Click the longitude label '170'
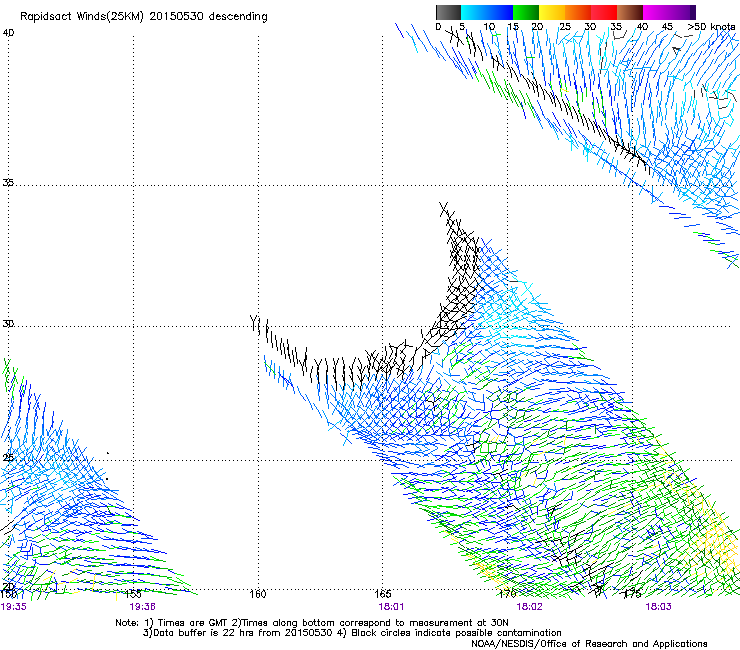This screenshot has height=650, width=740. 507,593
